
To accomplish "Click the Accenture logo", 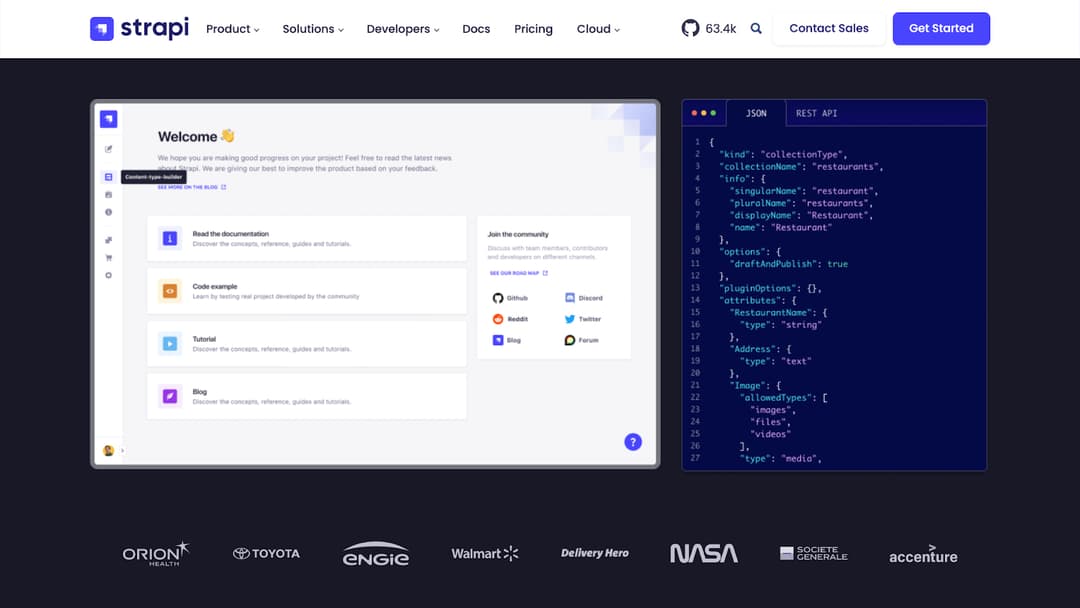I will (923, 554).
